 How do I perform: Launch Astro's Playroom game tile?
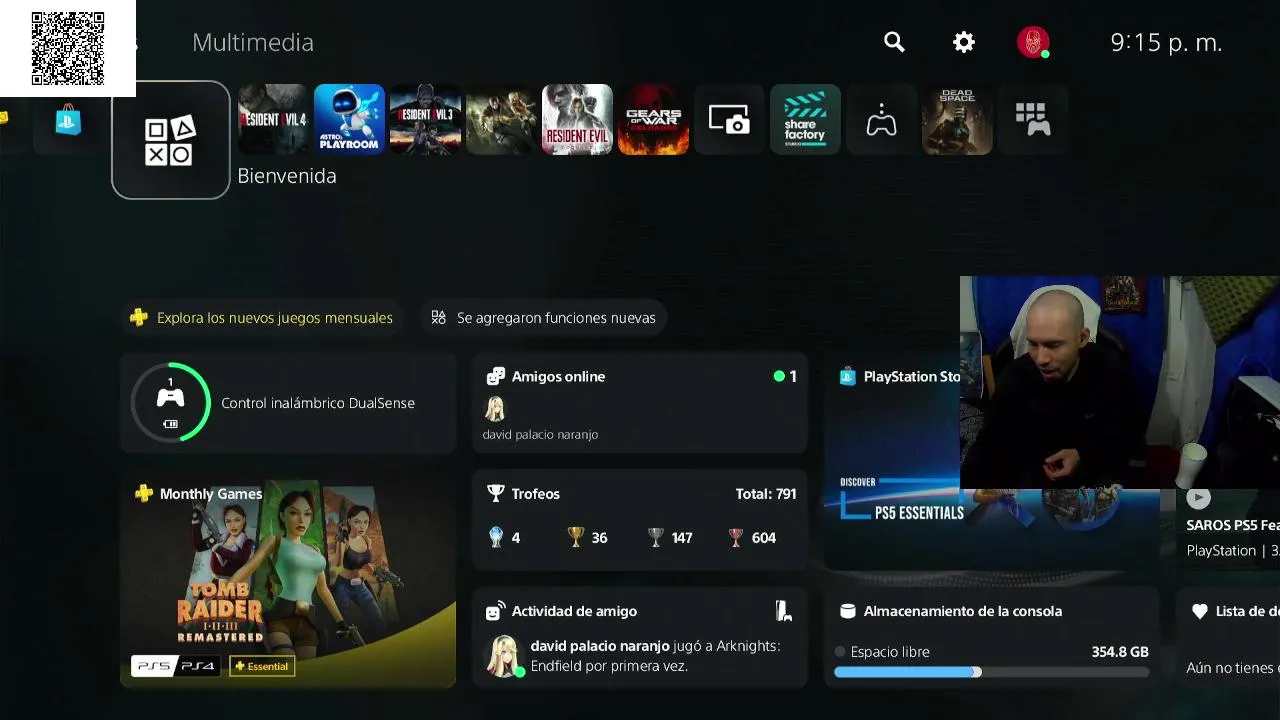[x=349, y=119]
